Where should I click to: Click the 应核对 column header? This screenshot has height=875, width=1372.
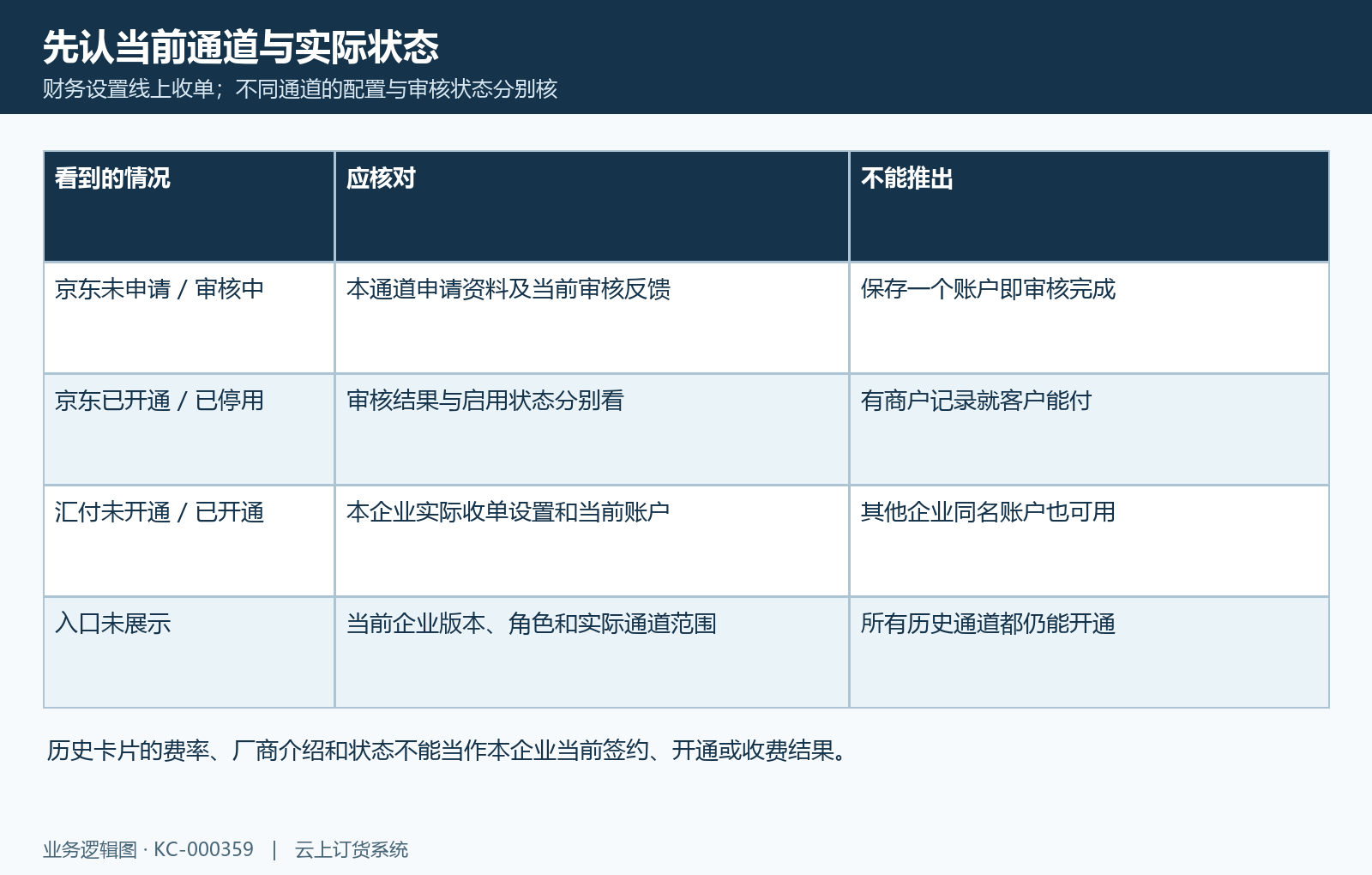pos(593,207)
